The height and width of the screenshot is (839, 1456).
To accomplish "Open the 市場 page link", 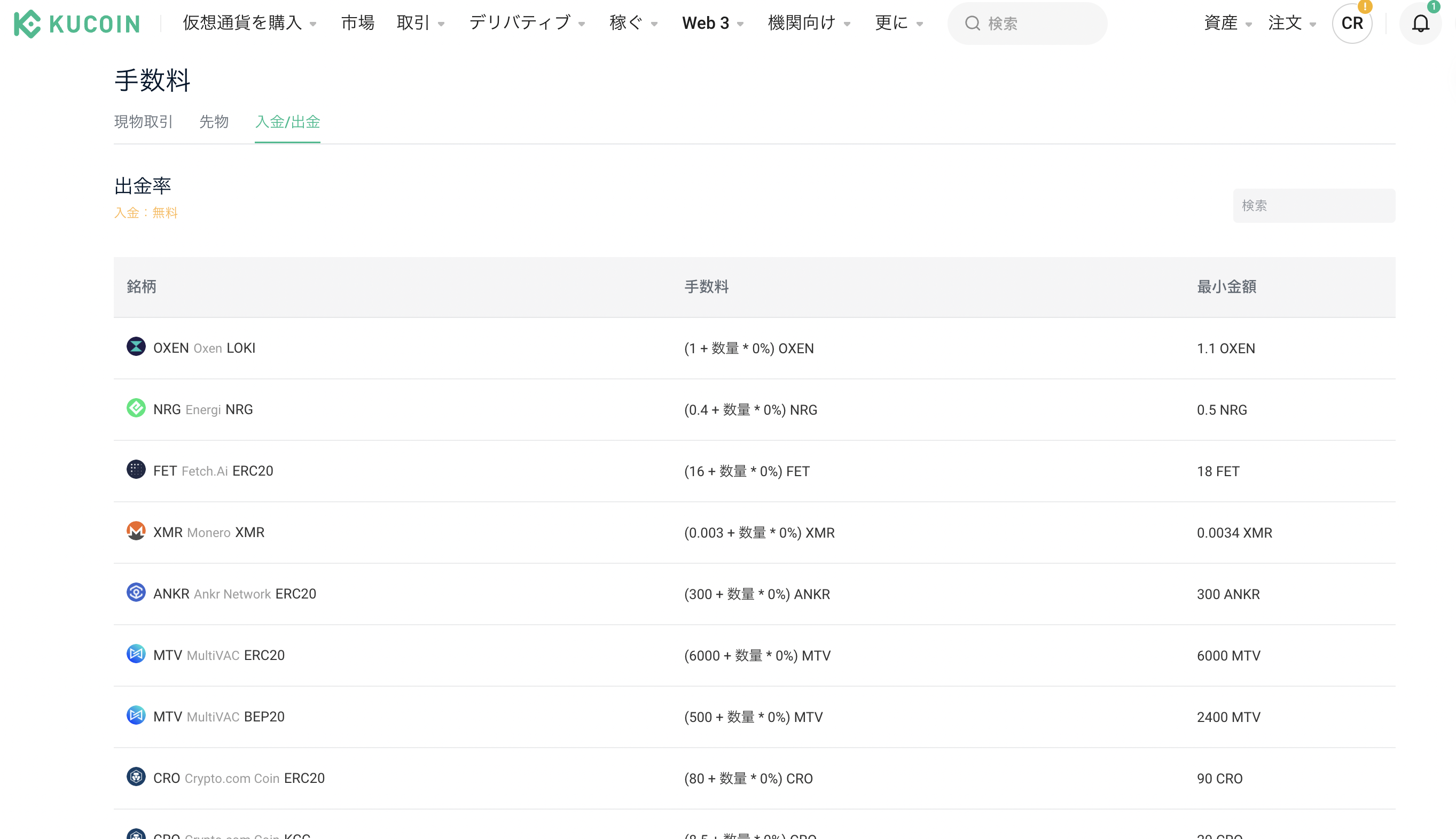I will (358, 23).
